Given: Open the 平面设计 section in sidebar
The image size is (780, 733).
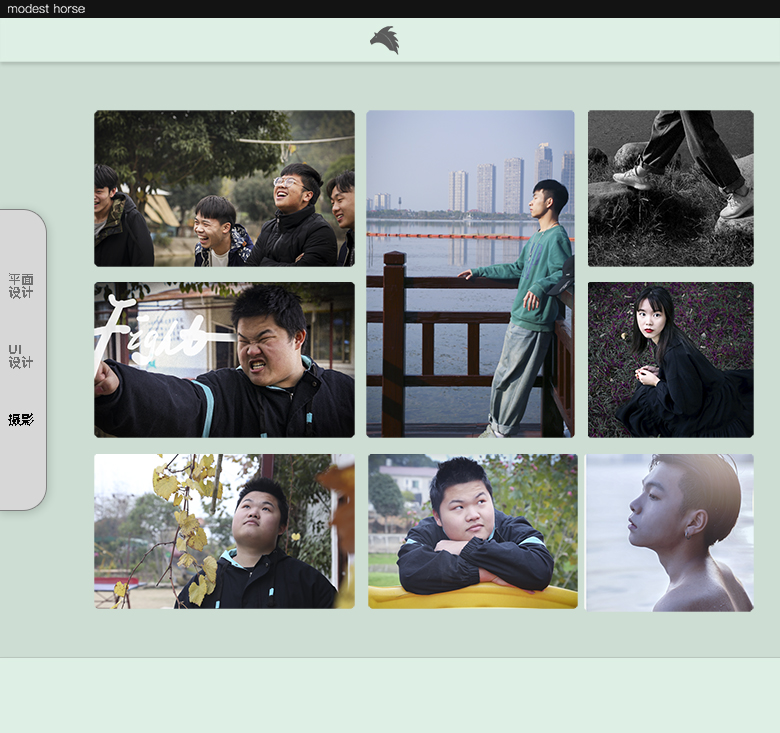Looking at the screenshot, I should [20, 286].
